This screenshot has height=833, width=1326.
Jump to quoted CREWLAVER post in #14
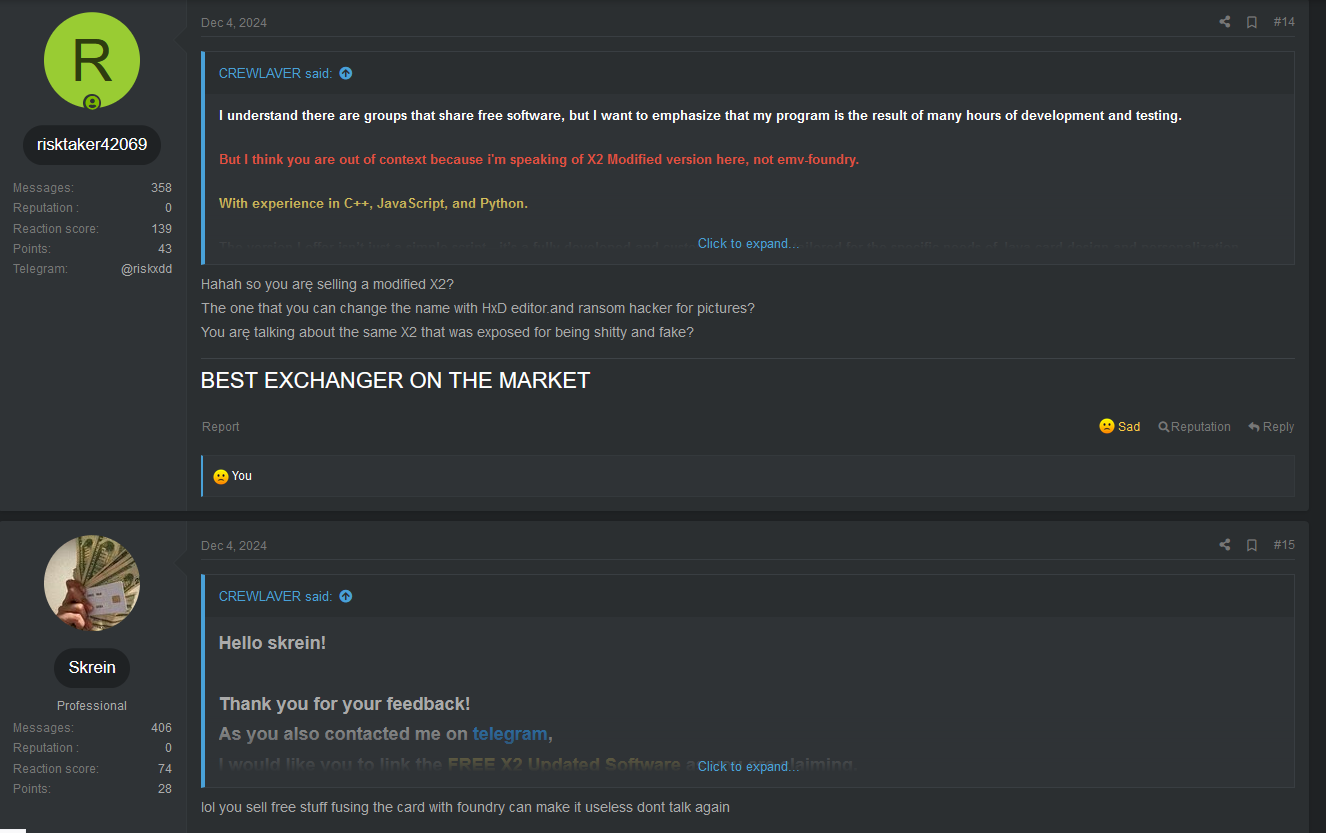(x=346, y=73)
